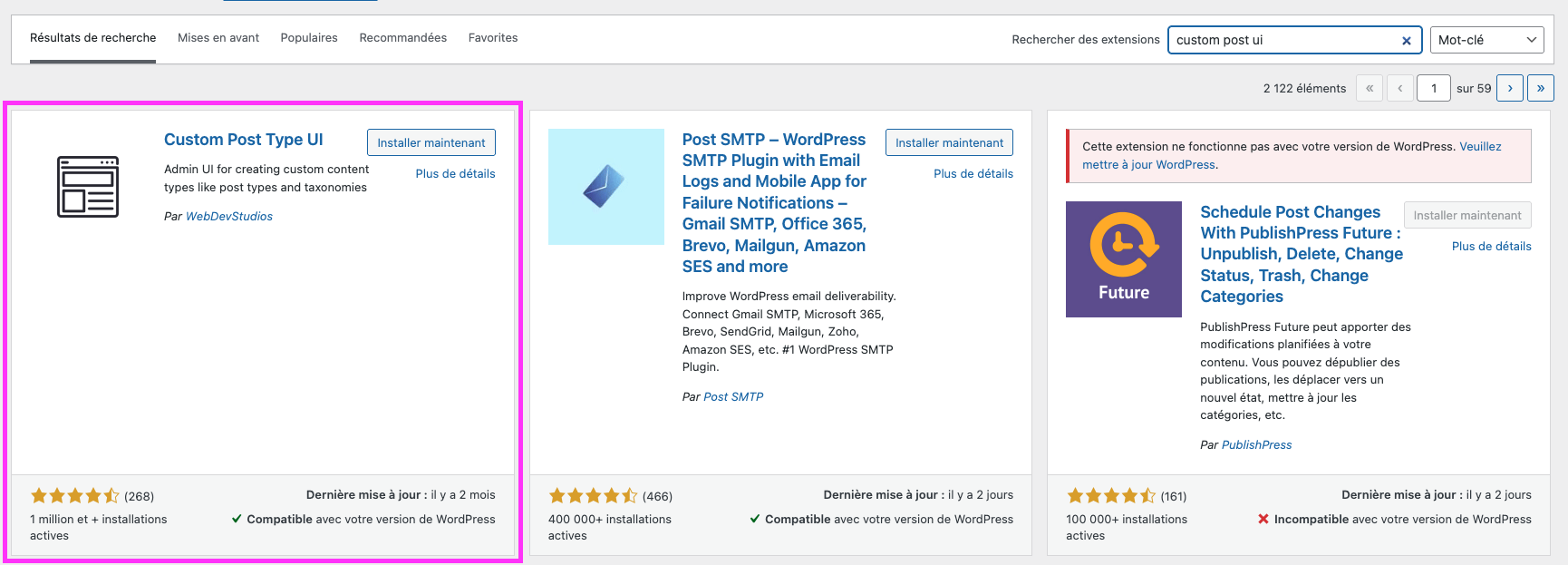The image size is (1568, 565).
Task: Jump to last results page arrow
Action: [1541, 88]
